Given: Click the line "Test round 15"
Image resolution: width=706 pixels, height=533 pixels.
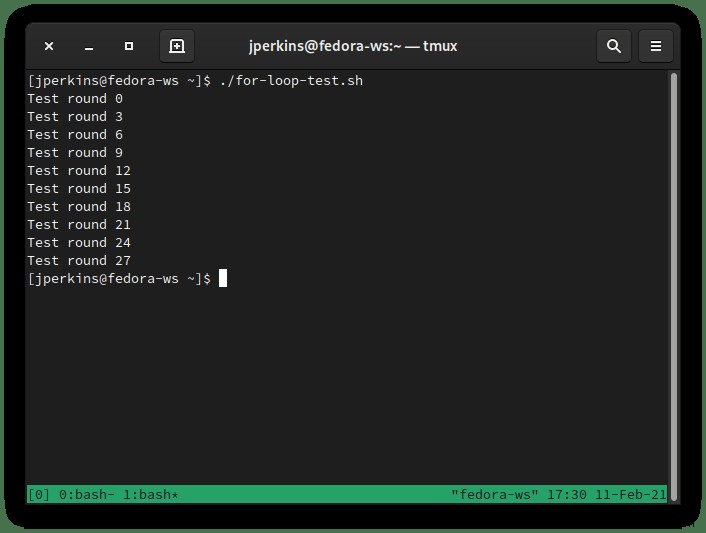Looking at the screenshot, I should point(79,189).
